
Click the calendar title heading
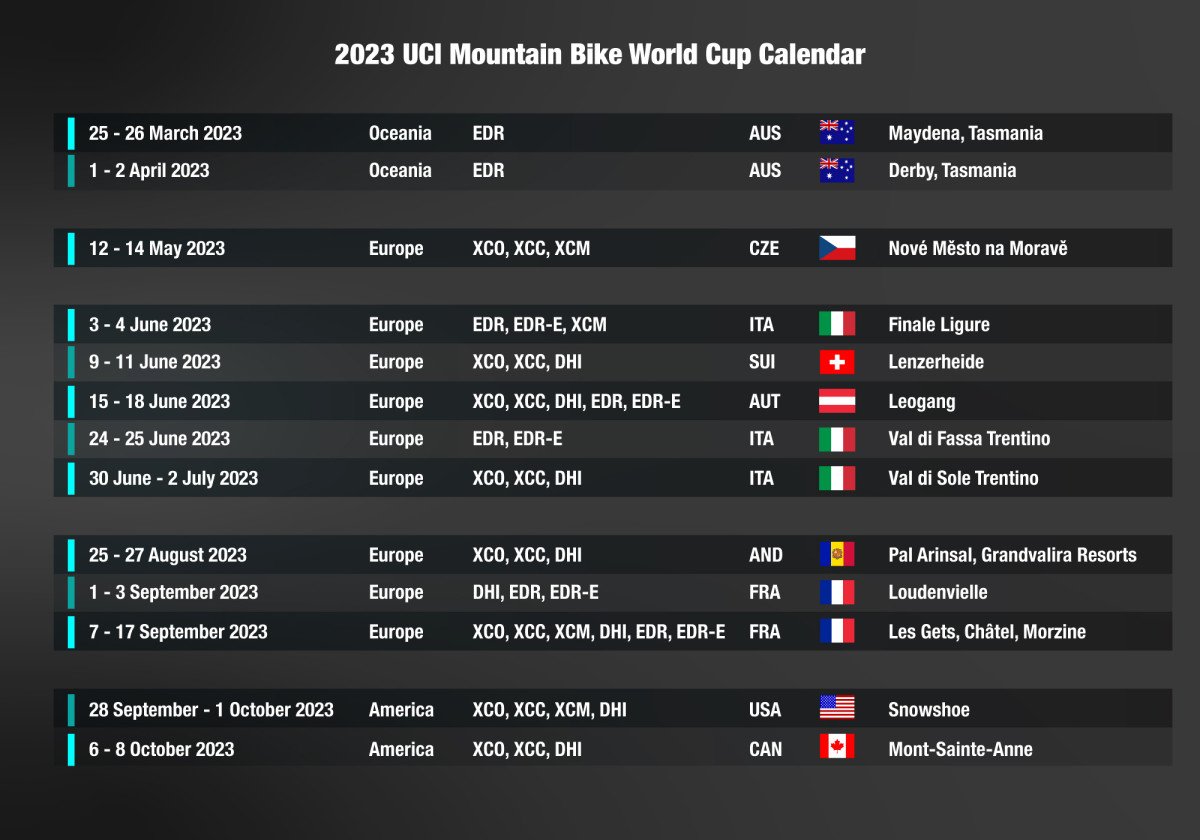[600, 54]
